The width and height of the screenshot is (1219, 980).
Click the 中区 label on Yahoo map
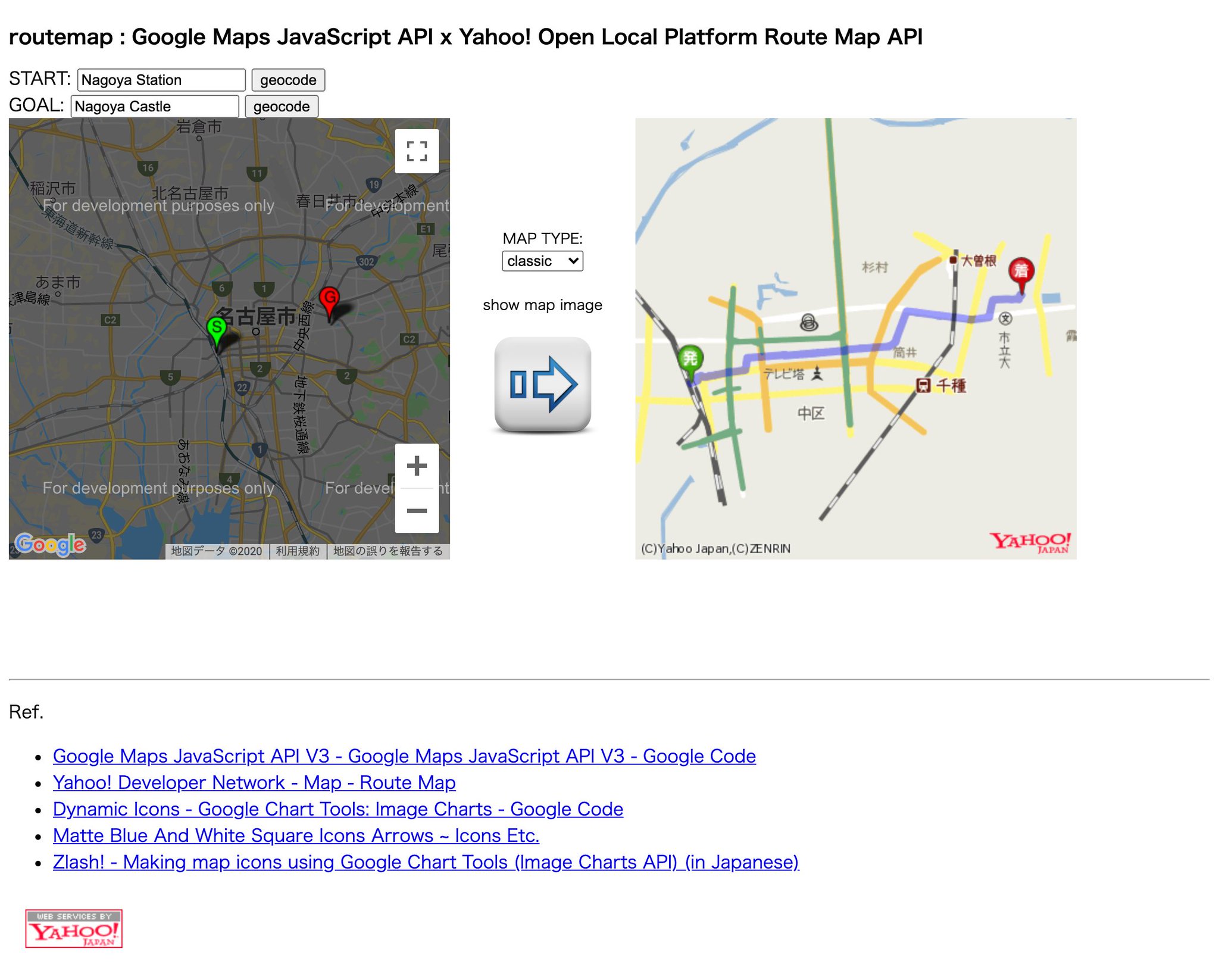tap(811, 413)
